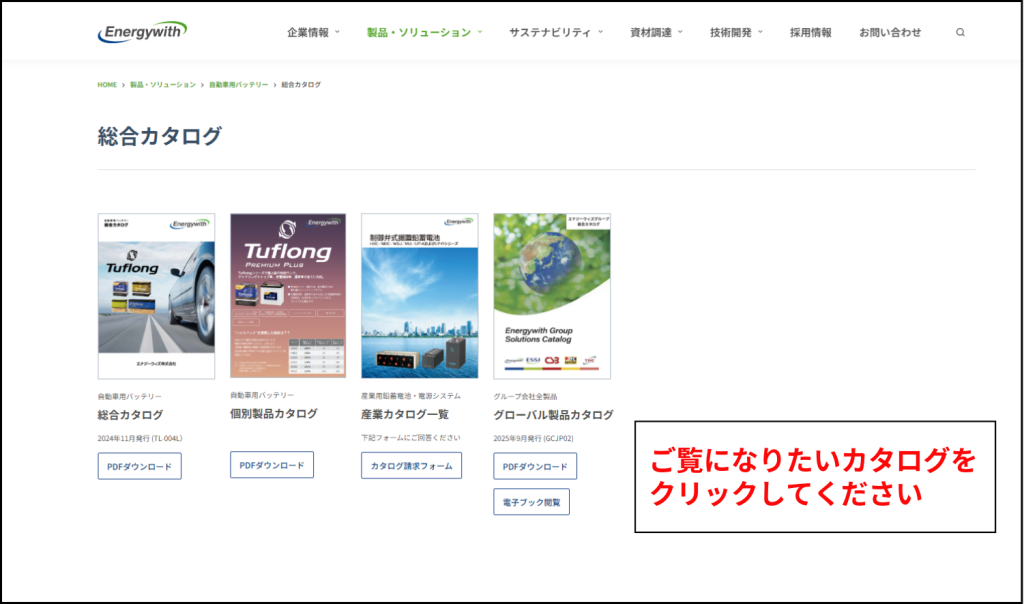Open the カタログ請求フォーム button
The width and height of the screenshot is (1024, 604).
click(x=411, y=466)
